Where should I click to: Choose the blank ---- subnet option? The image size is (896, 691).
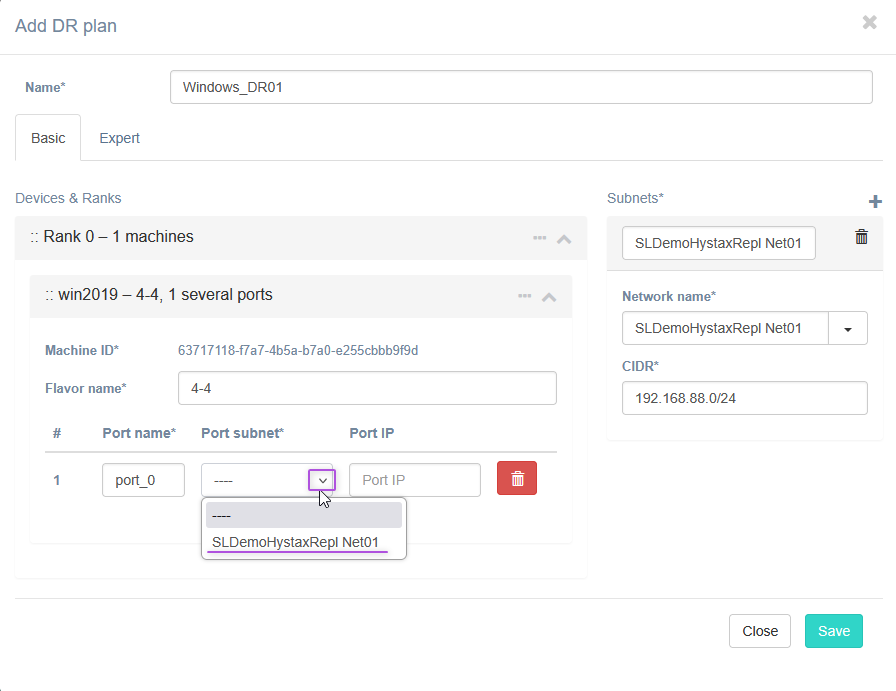coord(303,515)
